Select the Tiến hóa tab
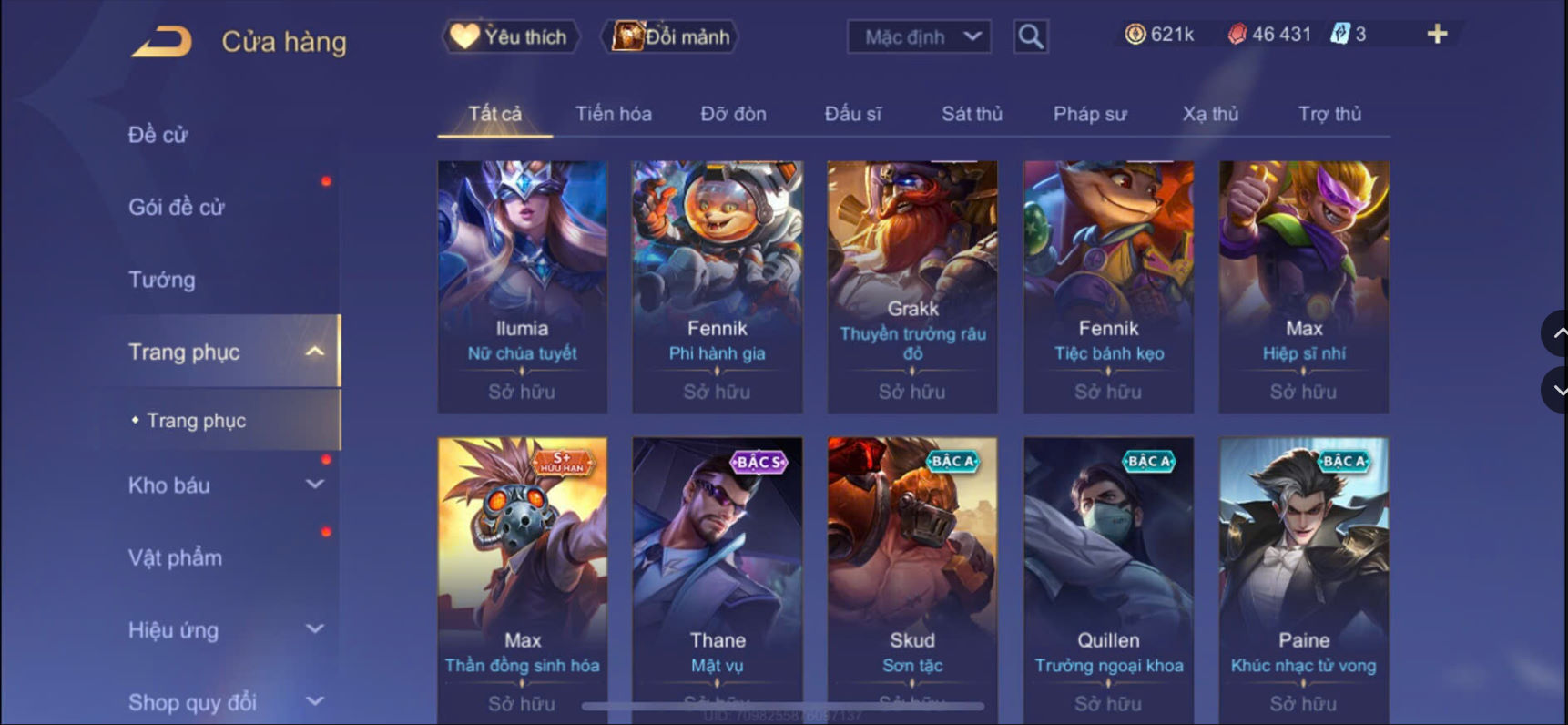Screen dimensions: 1568x725 point(613,114)
